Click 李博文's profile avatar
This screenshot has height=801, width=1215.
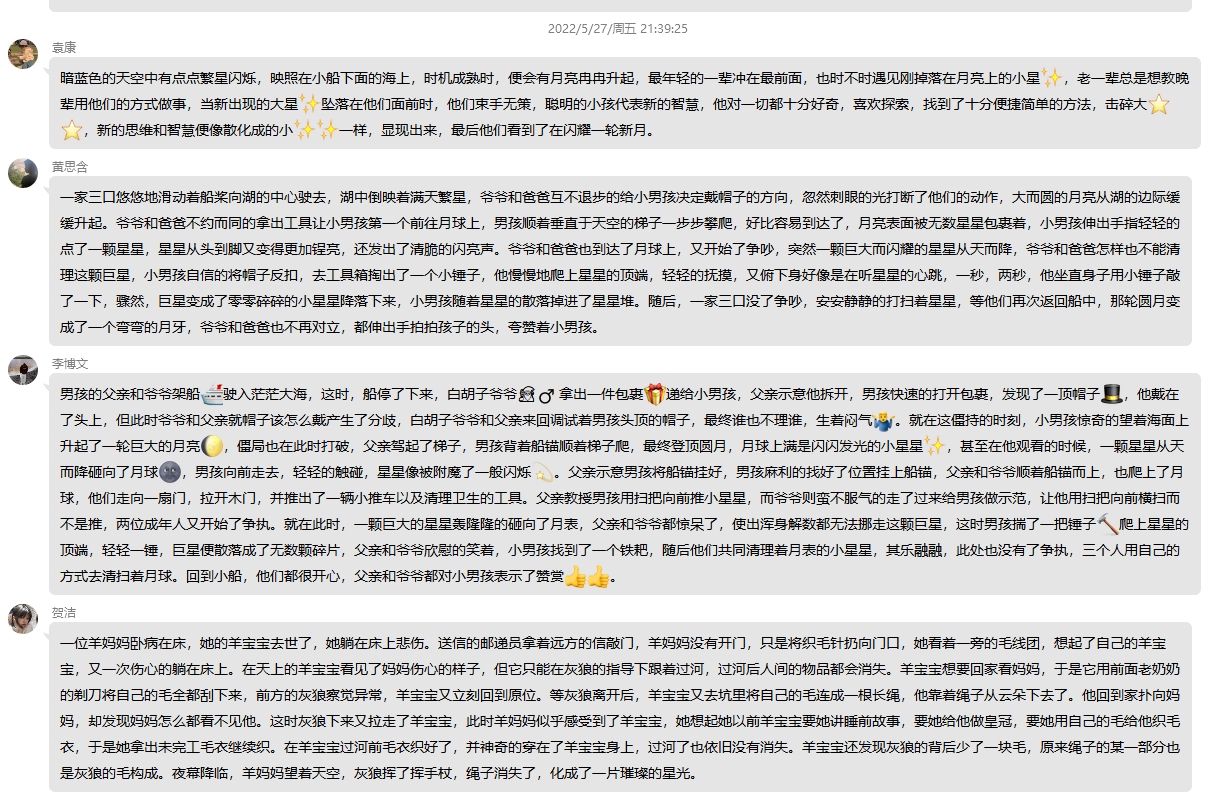23,370
